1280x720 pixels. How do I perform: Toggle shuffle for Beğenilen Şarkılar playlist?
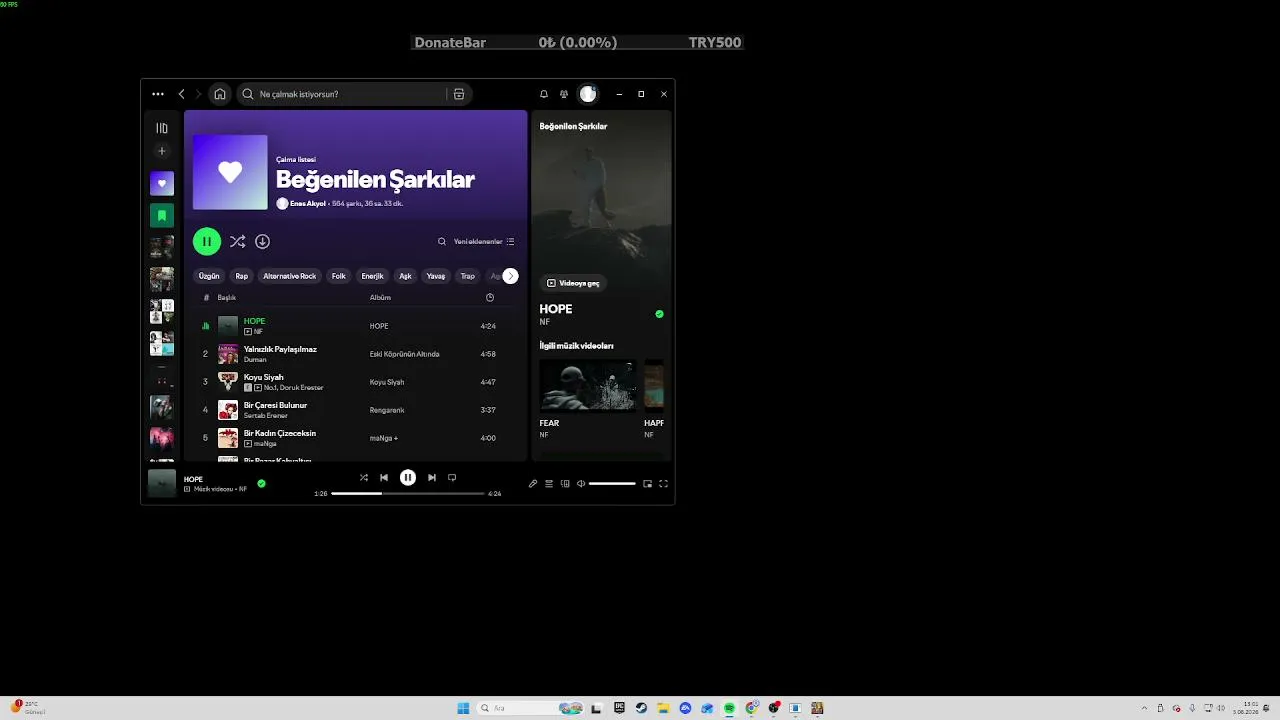[237, 241]
